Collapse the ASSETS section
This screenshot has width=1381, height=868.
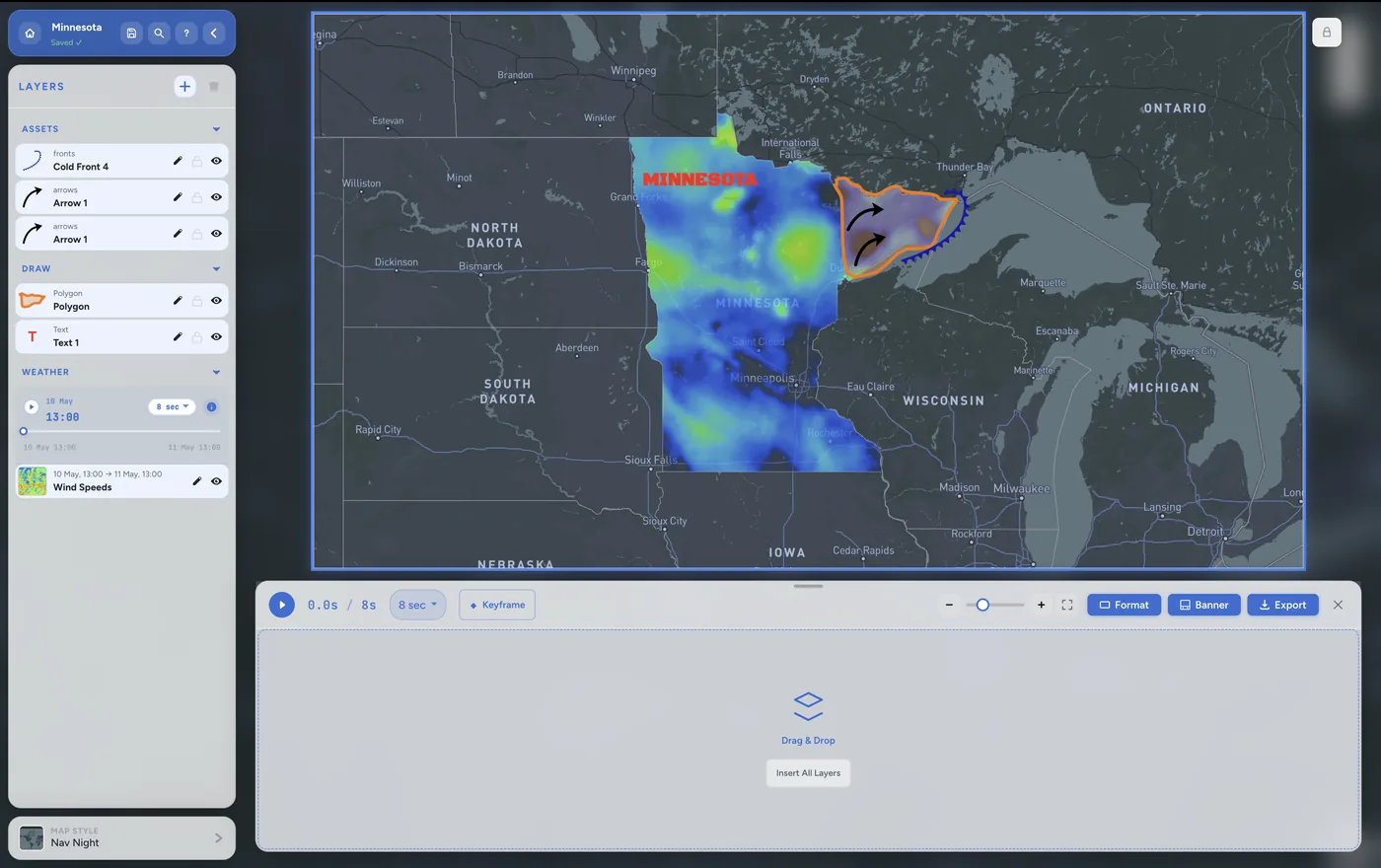(216, 129)
